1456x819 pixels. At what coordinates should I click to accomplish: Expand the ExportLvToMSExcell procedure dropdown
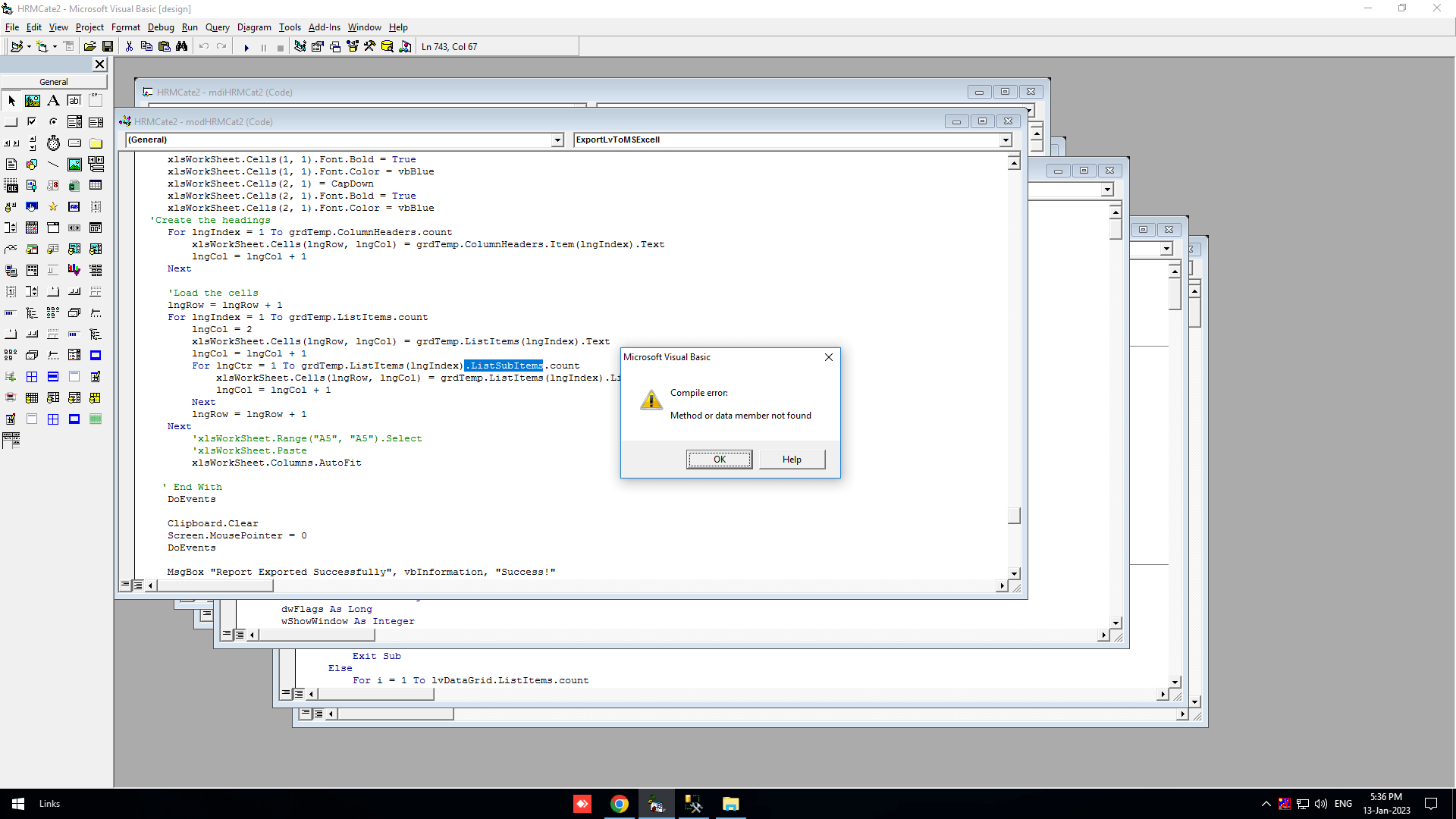(1006, 140)
